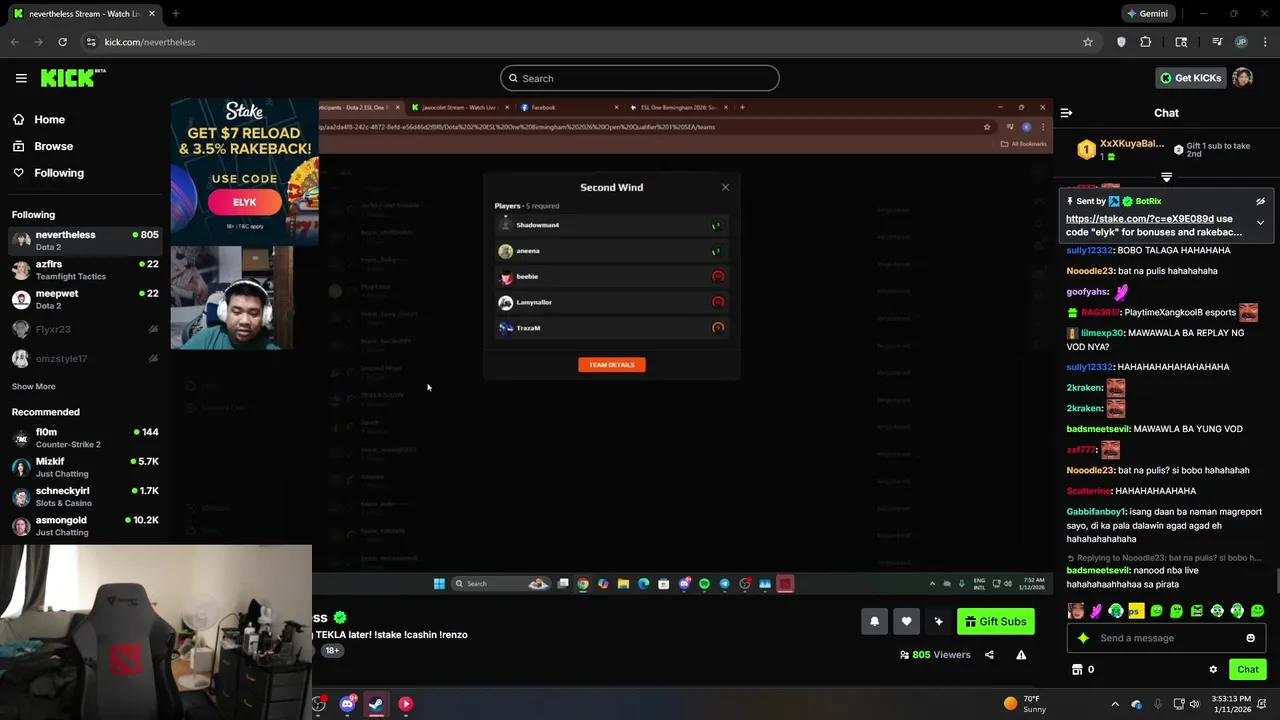1280x720 pixels.
Task: Click the KICK logo
Action: (x=73, y=78)
